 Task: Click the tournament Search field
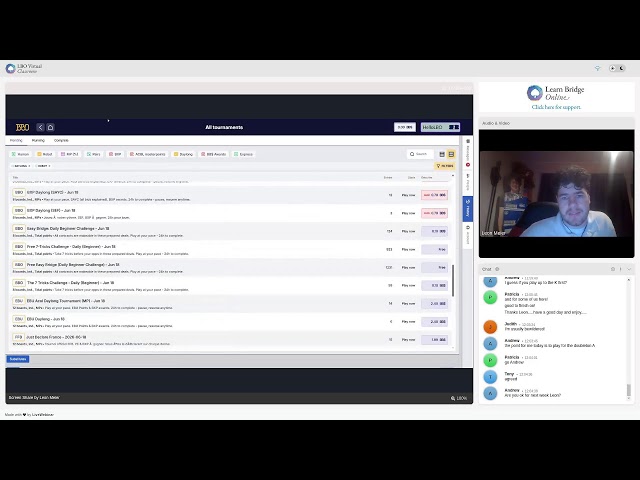coord(420,154)
